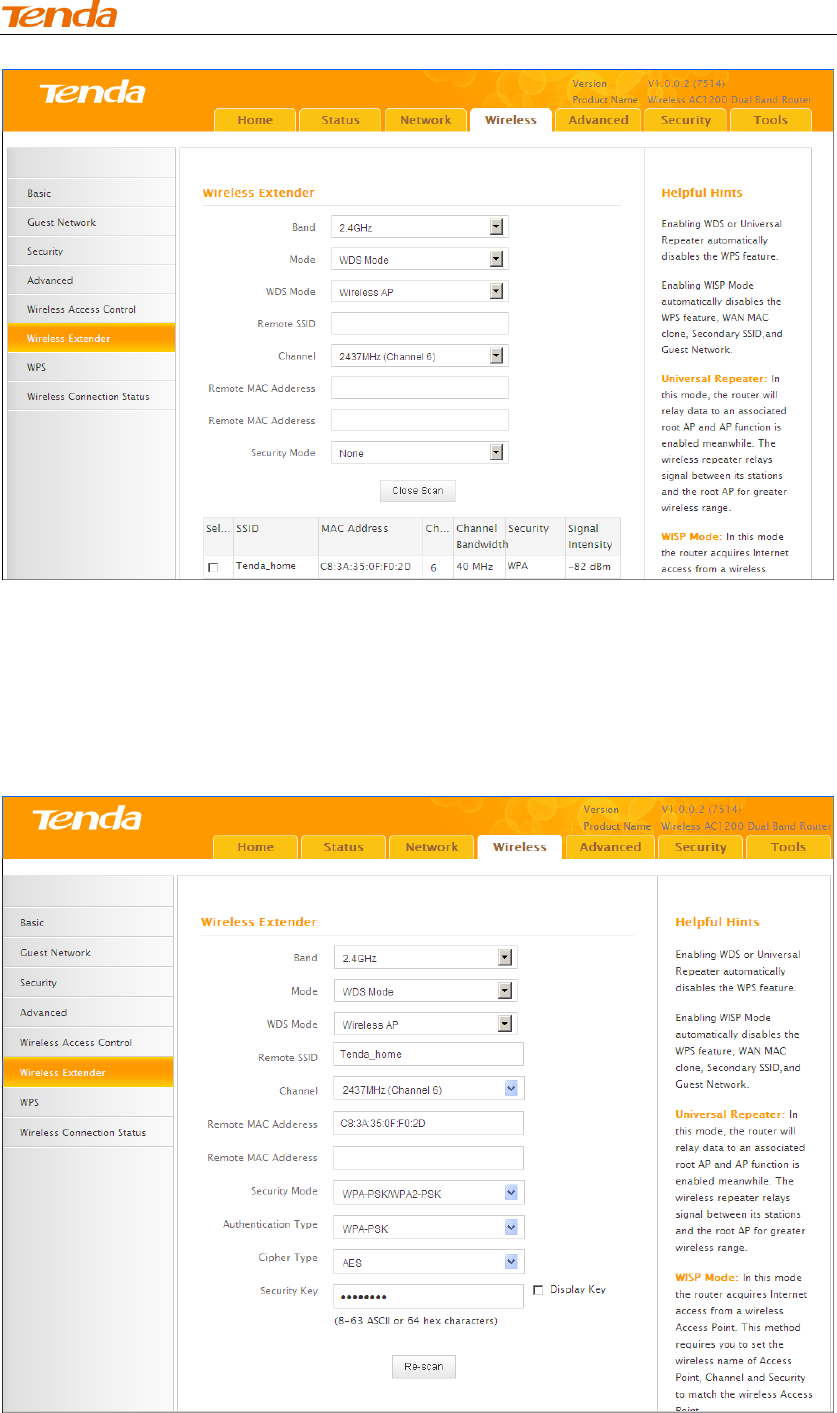Screen dimensions: 837x1413
Task: Open the Security Mode dropdown showing None
Action: (420, 453)
